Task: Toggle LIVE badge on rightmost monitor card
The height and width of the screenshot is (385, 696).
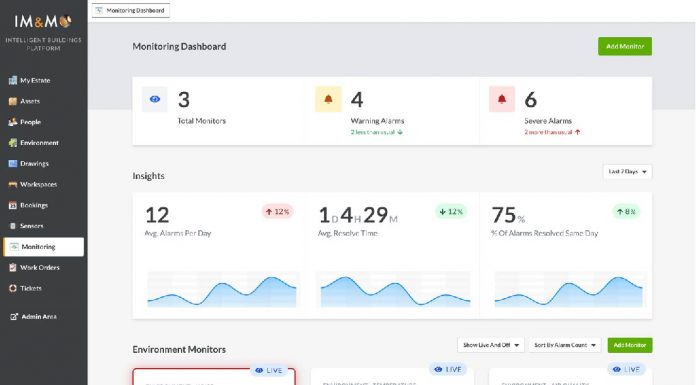Action: [x=626, y=369]
